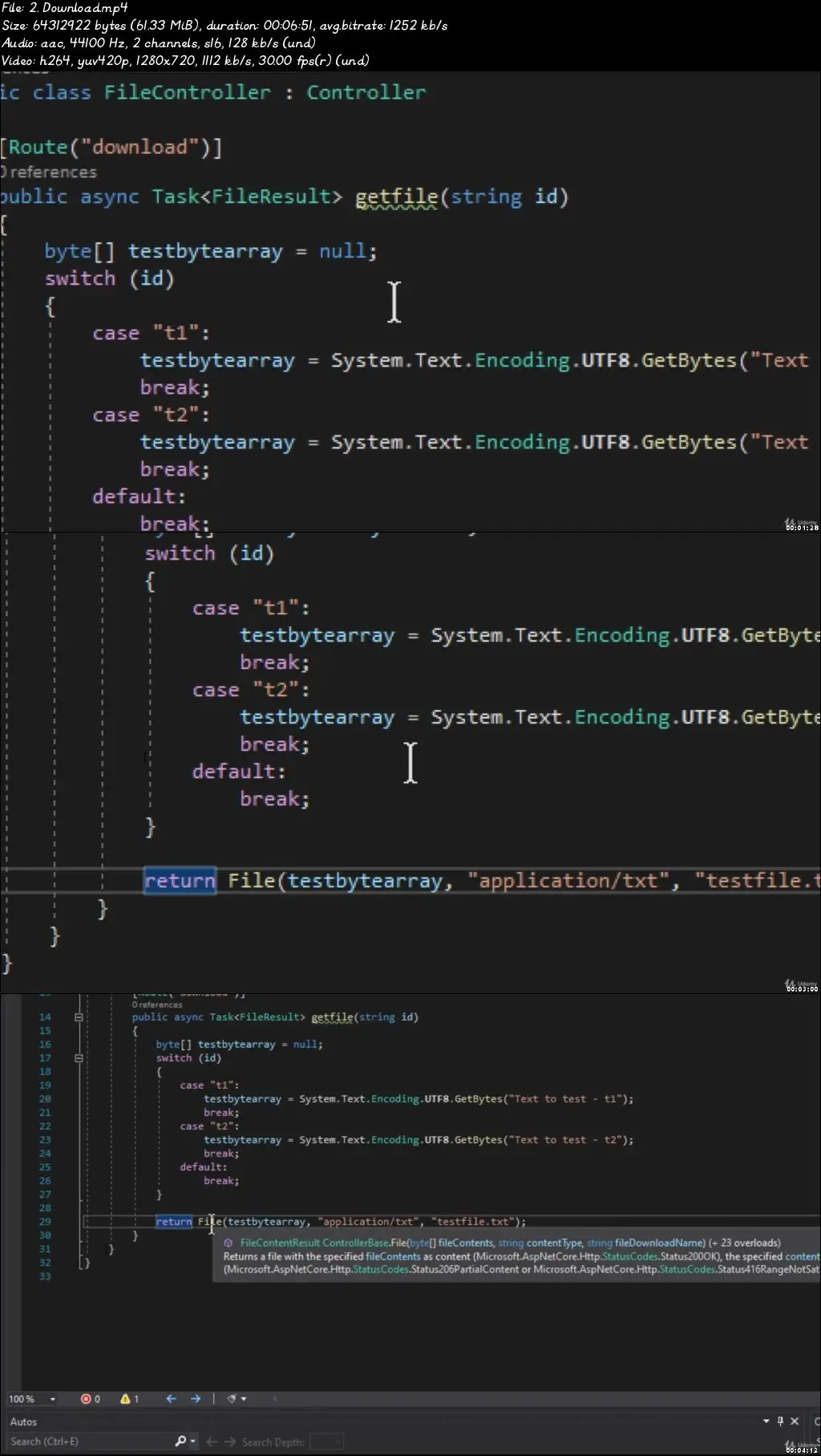821x1456 pixels.
Task: Click the method cube icon in the tooltip
Action: 229,1243
